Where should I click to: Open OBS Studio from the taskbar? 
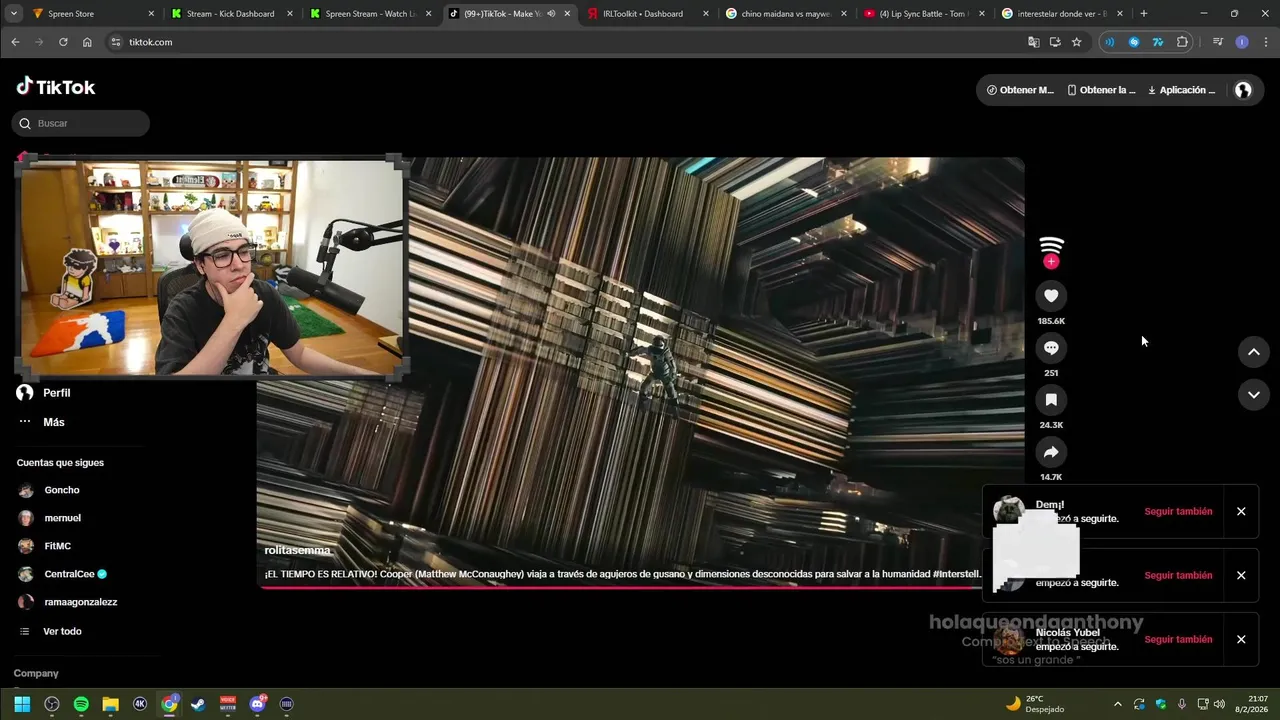(52, 704)
